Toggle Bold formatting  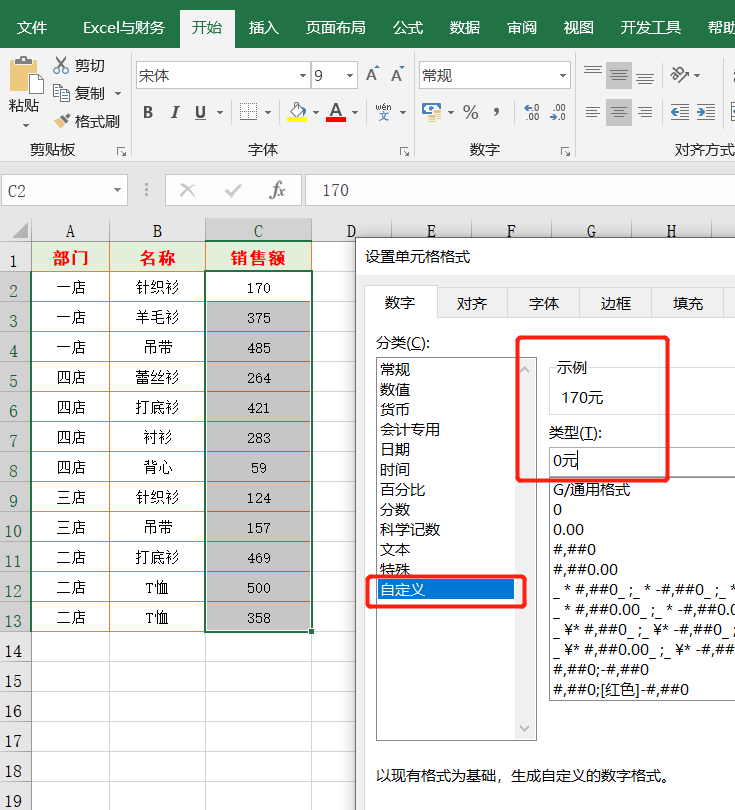tap(148, 112)
